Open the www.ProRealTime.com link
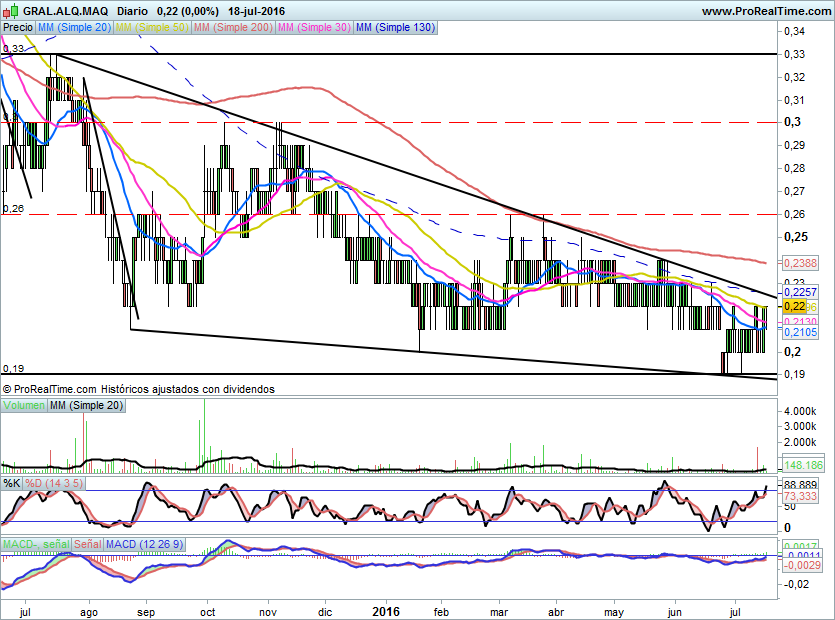This screenshot has height=620, width=835. pos(765,10)
